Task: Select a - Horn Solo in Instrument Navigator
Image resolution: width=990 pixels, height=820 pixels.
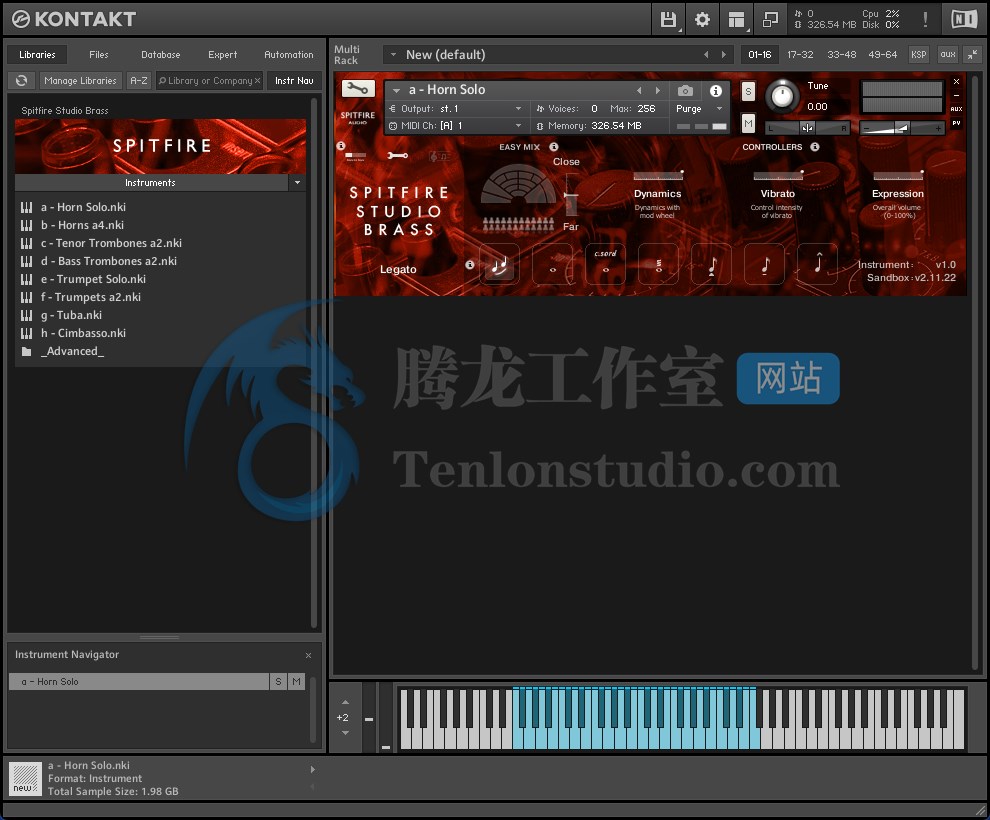Action: point(139,682)
